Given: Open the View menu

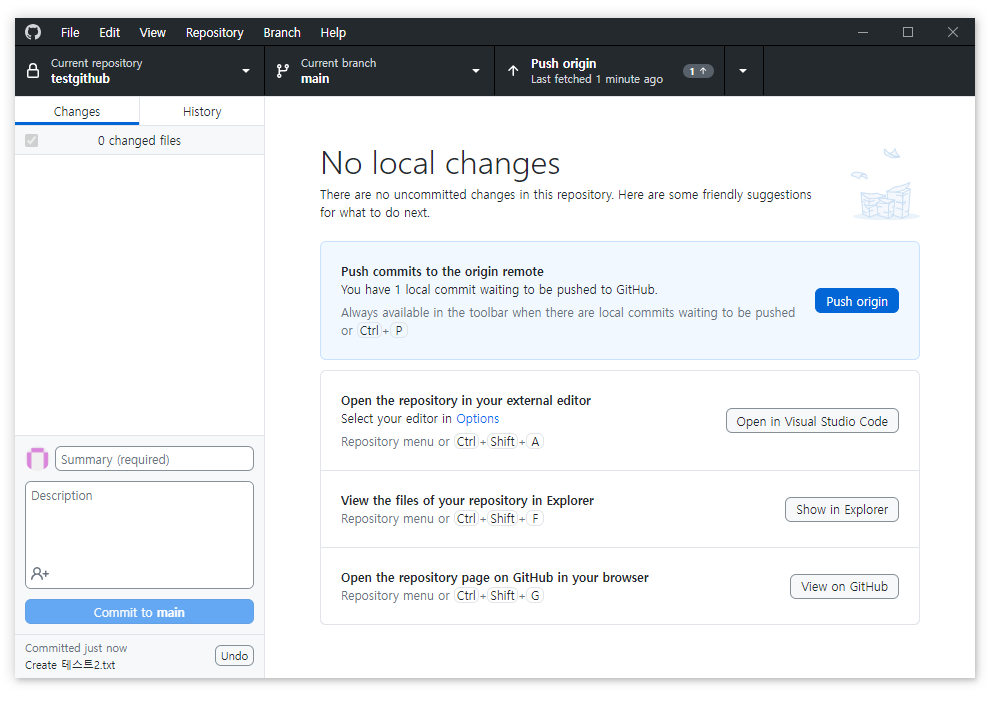Looking at the screenshot, I should coord(153,33).
